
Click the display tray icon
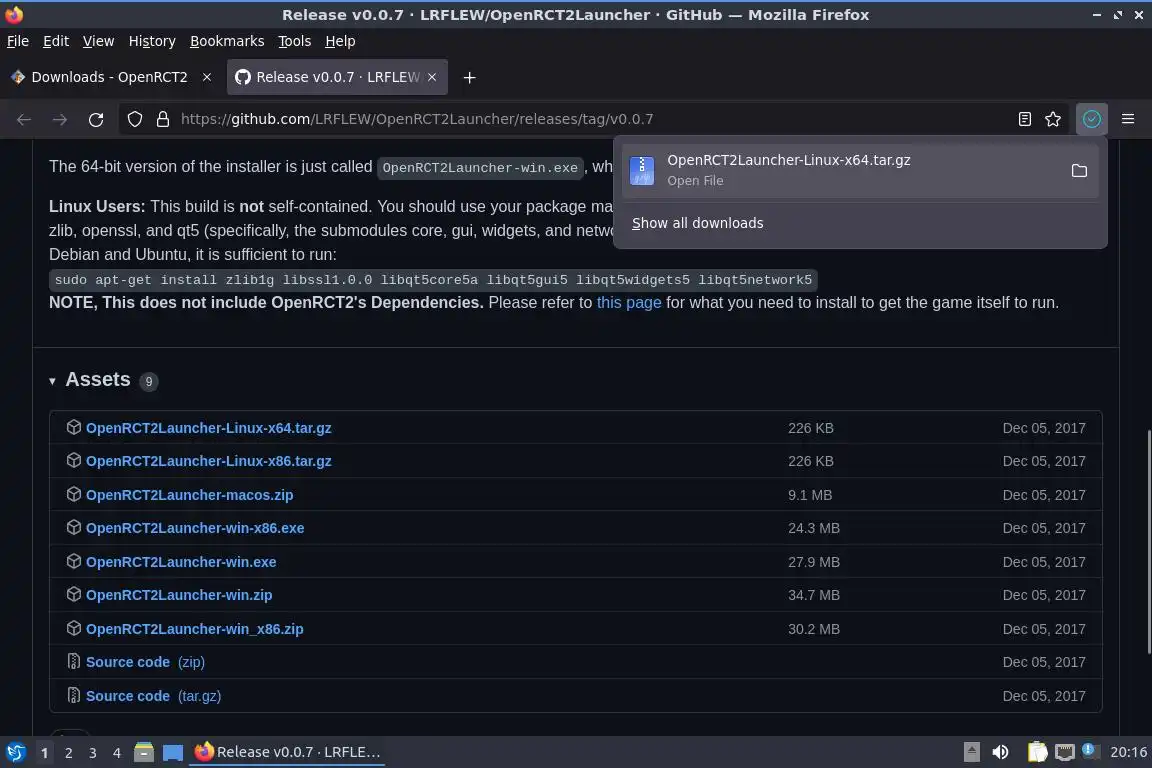coord(1064,752)
